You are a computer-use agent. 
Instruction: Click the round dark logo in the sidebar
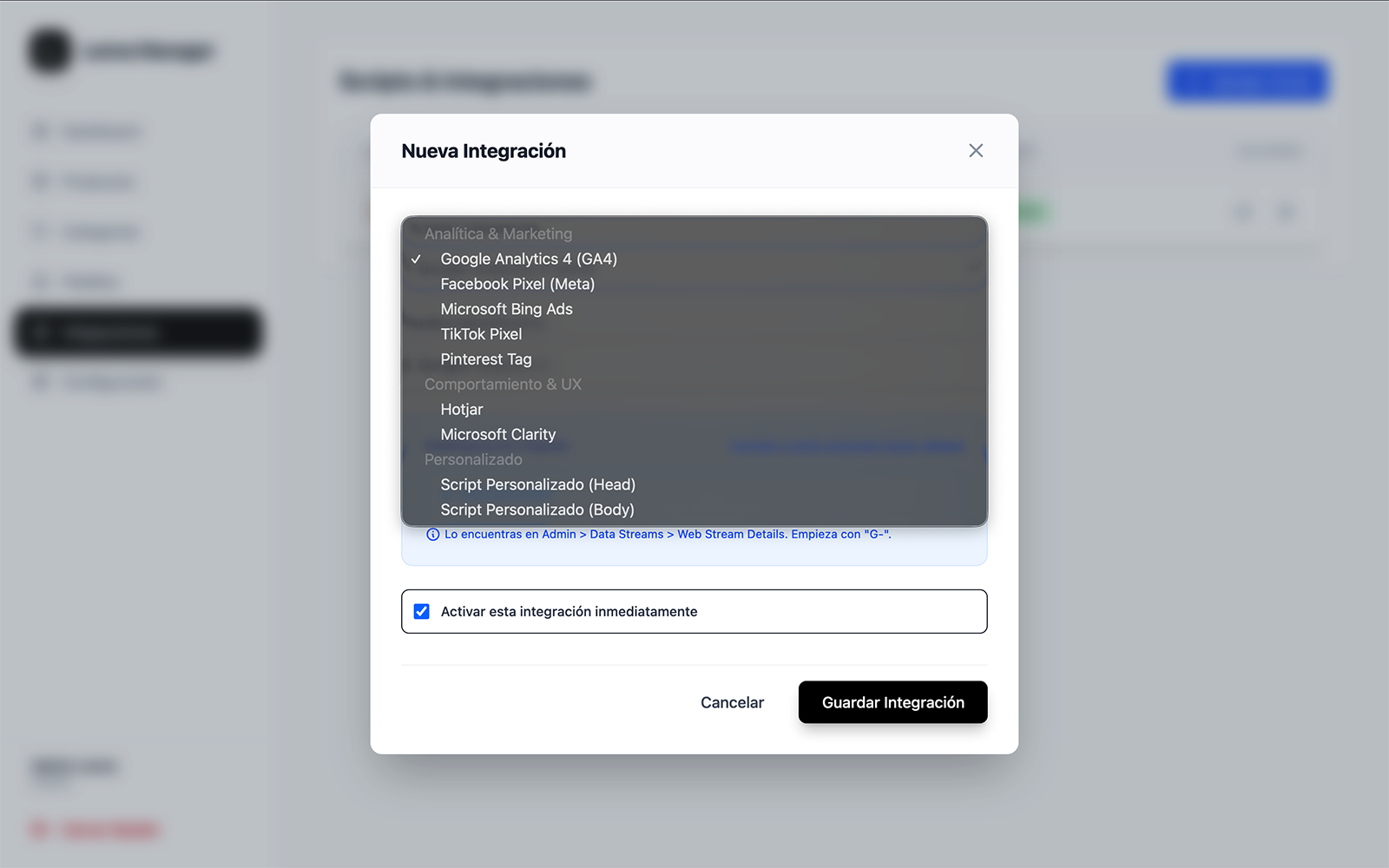pyautogui.click(x=49, y=50)
